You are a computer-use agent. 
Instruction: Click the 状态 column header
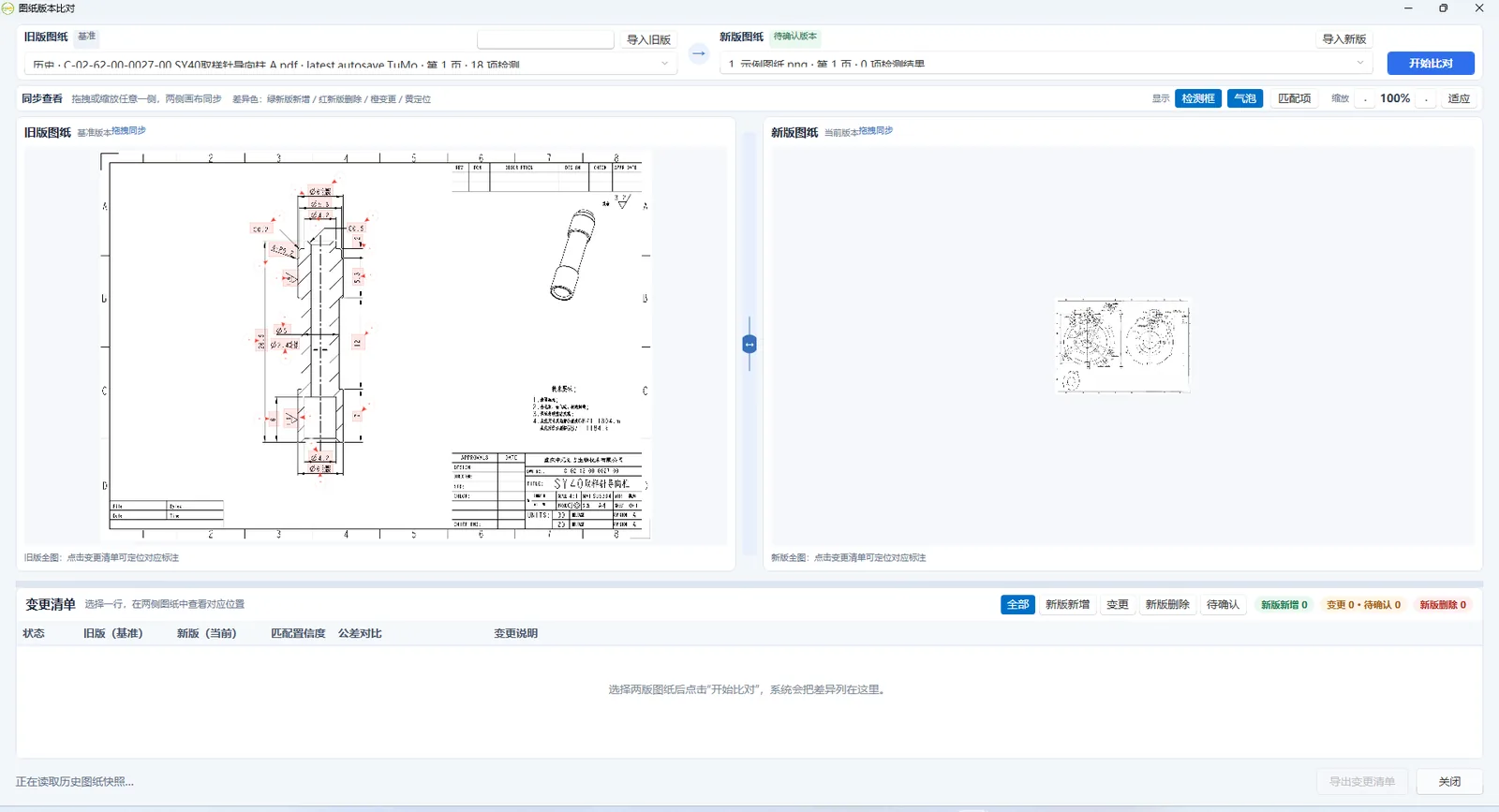click(x=34, y=634)
